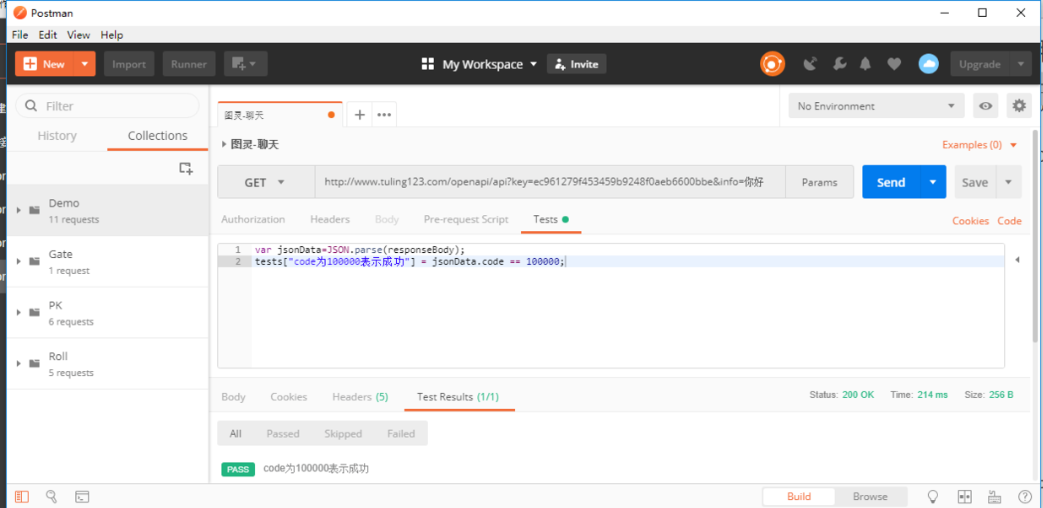
Task: Click the unsaved orange dot on the tab
Action: pyautogui.click(x=331, y=115)
